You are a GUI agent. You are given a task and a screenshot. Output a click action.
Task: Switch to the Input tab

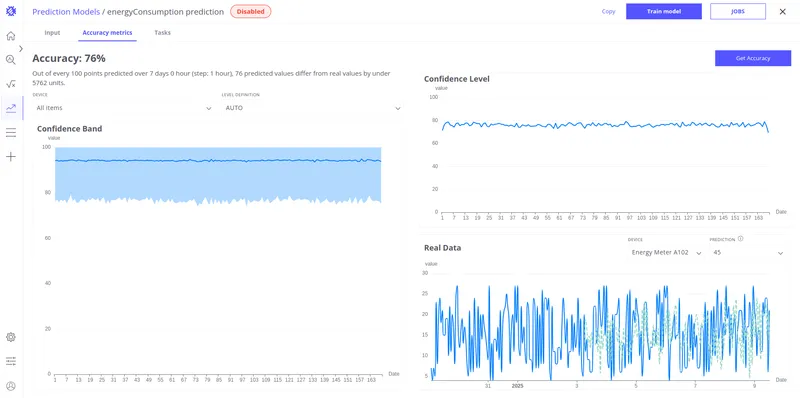pyautogui.click(x=52, y=33)
